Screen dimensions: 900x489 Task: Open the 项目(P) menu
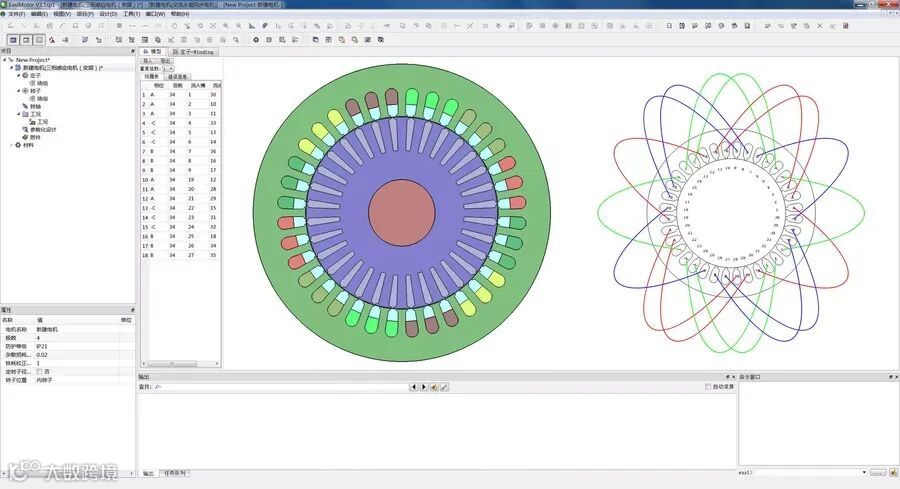[x=85, y=14]
